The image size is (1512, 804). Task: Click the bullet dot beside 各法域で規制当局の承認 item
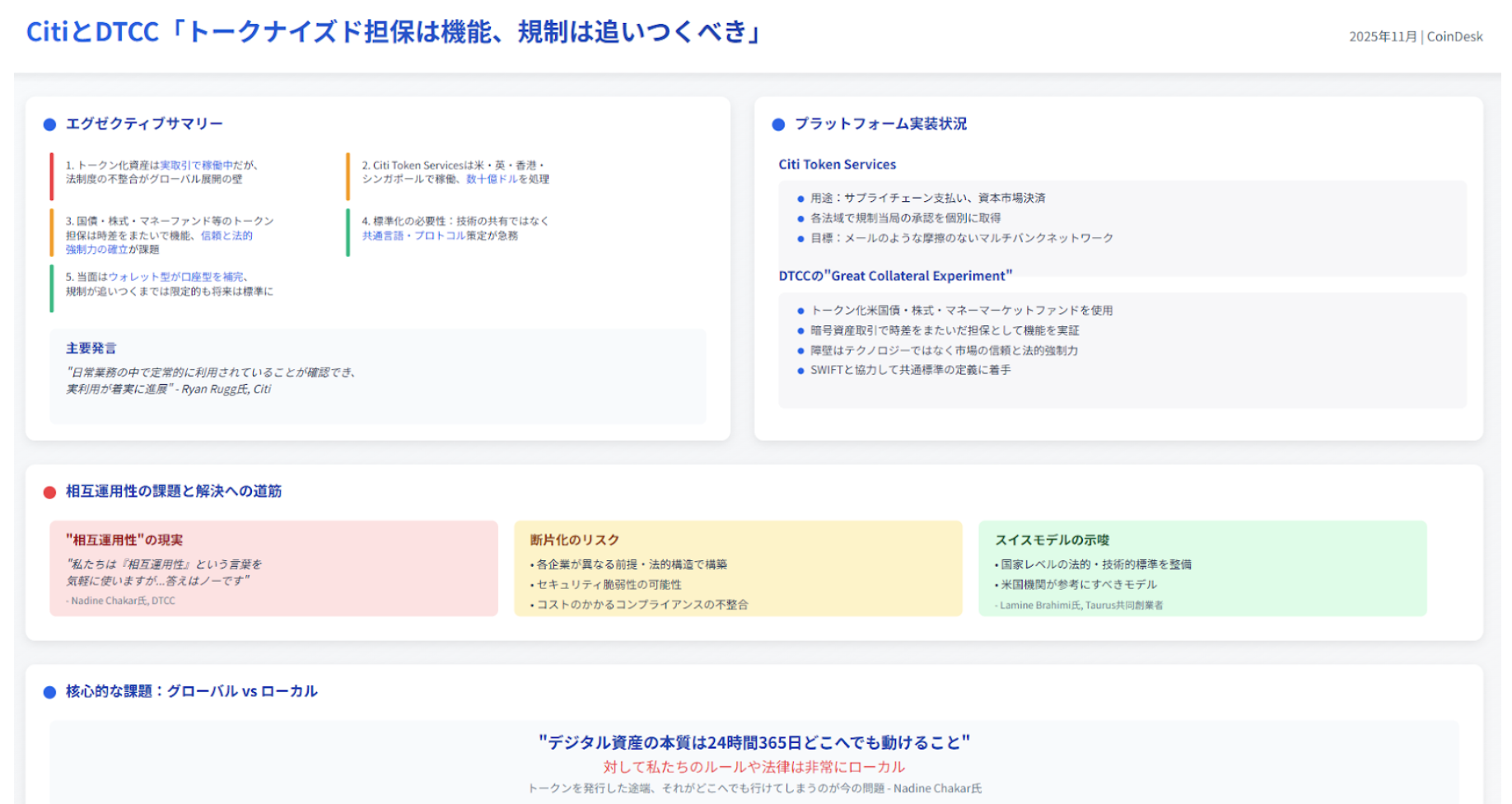[x=800, y=217]
